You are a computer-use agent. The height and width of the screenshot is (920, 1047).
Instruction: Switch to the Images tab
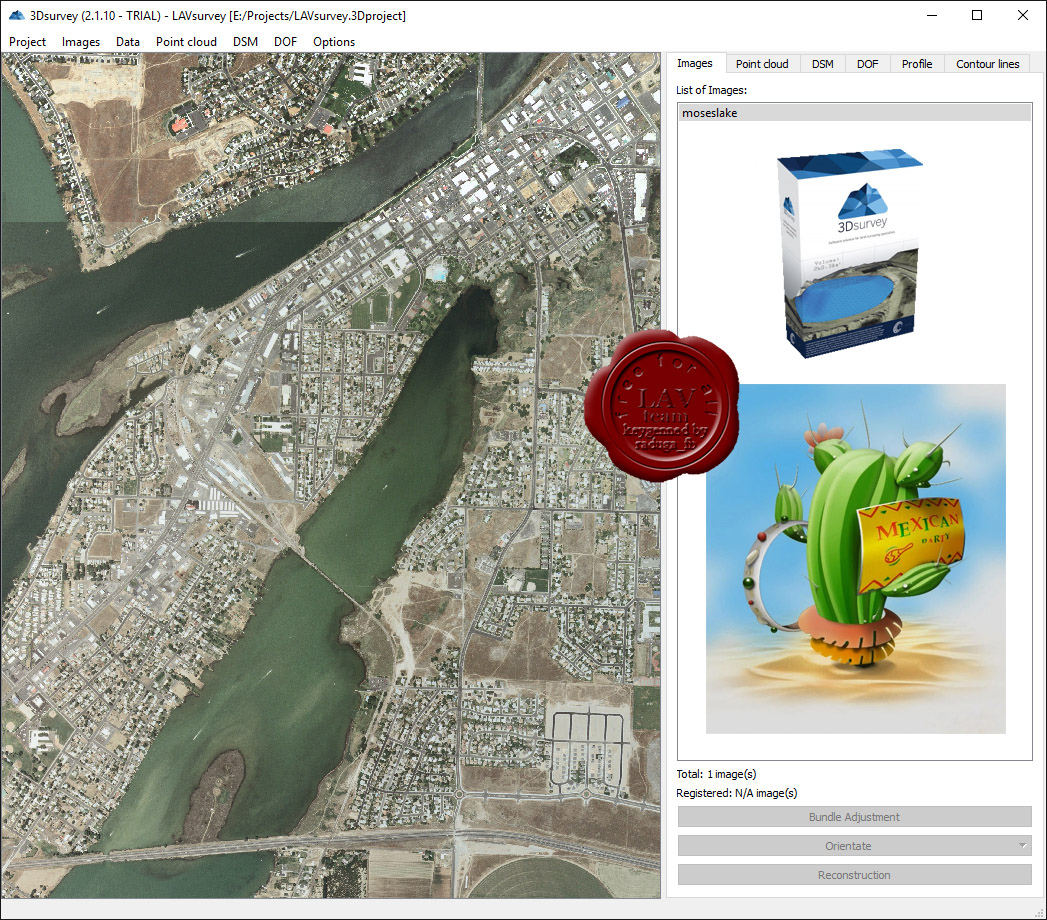(x=694, y=63)
